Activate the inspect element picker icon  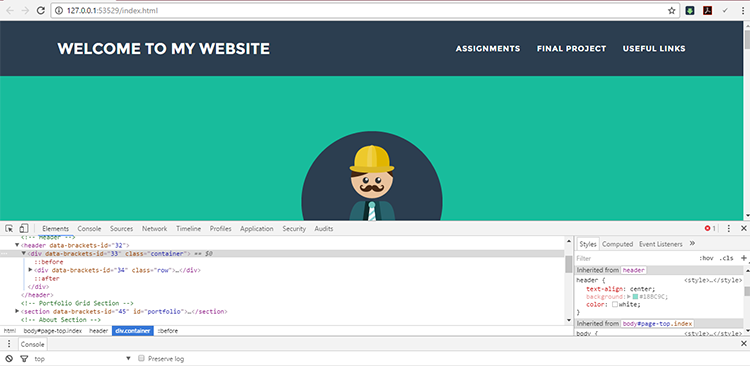[x=9, y=229]
